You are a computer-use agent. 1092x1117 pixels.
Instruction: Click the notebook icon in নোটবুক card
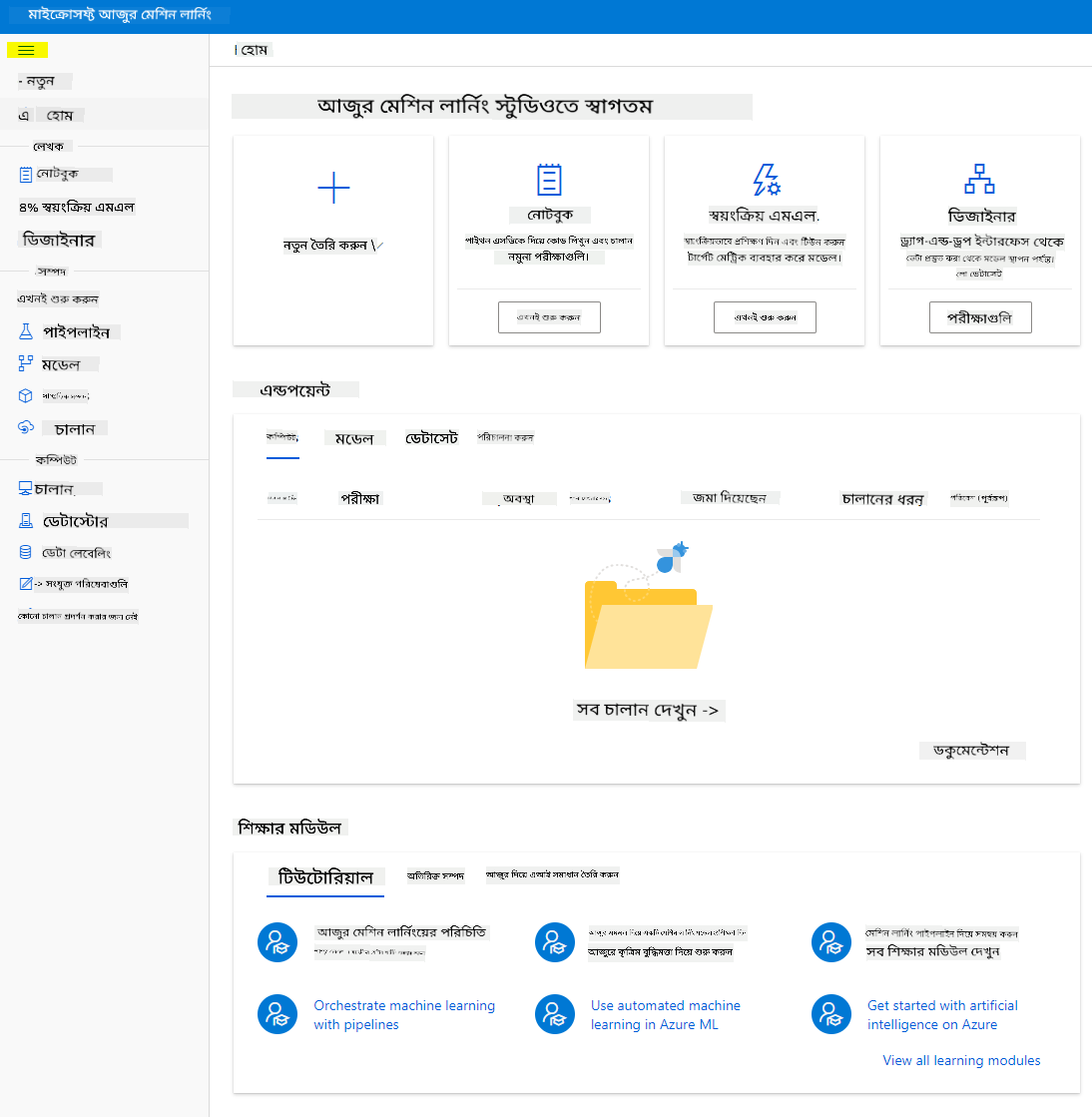click(x=549, y=180)
